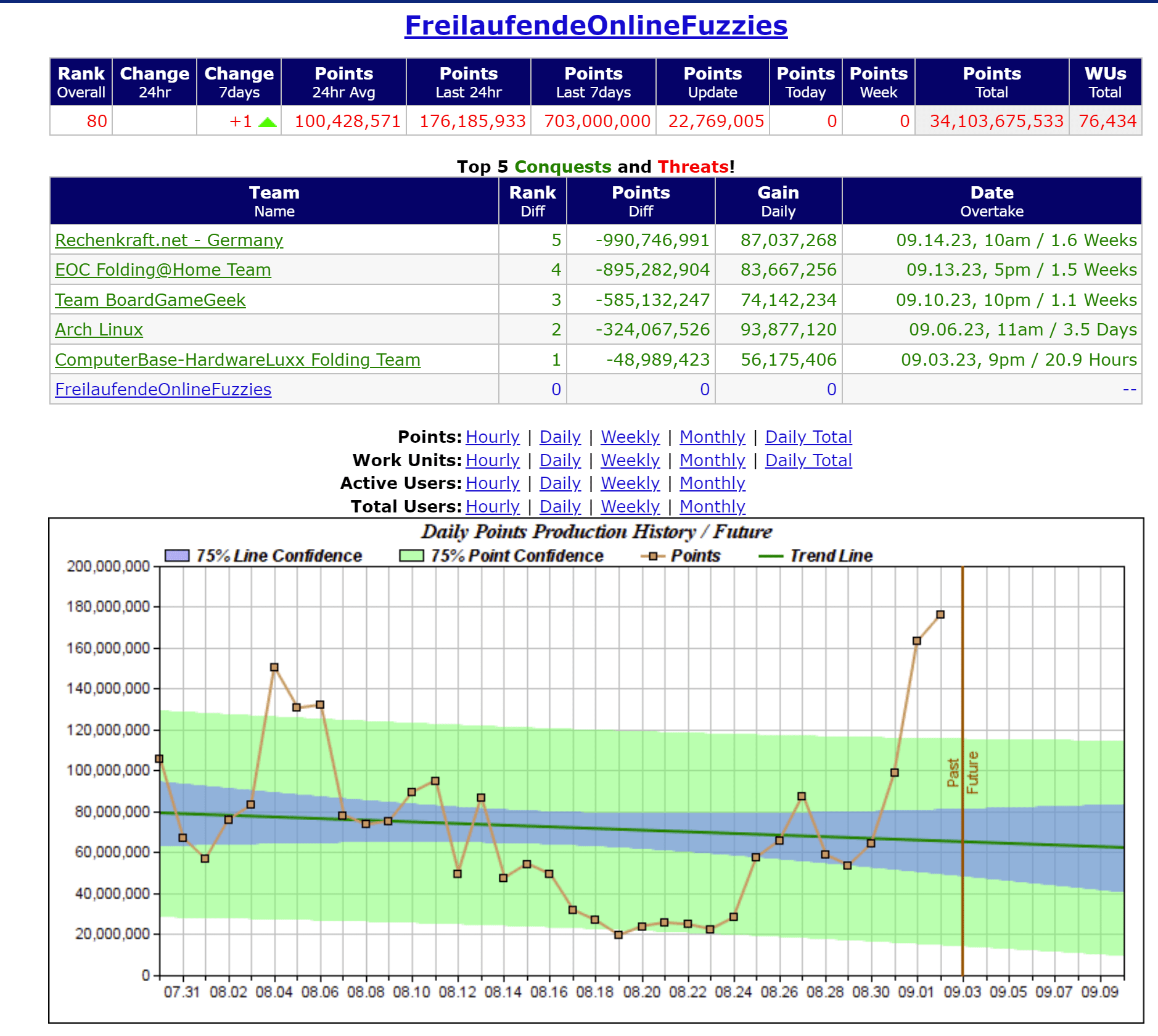
Task: Show Active Users Weekly chart
Action: (x=630, y=483)
